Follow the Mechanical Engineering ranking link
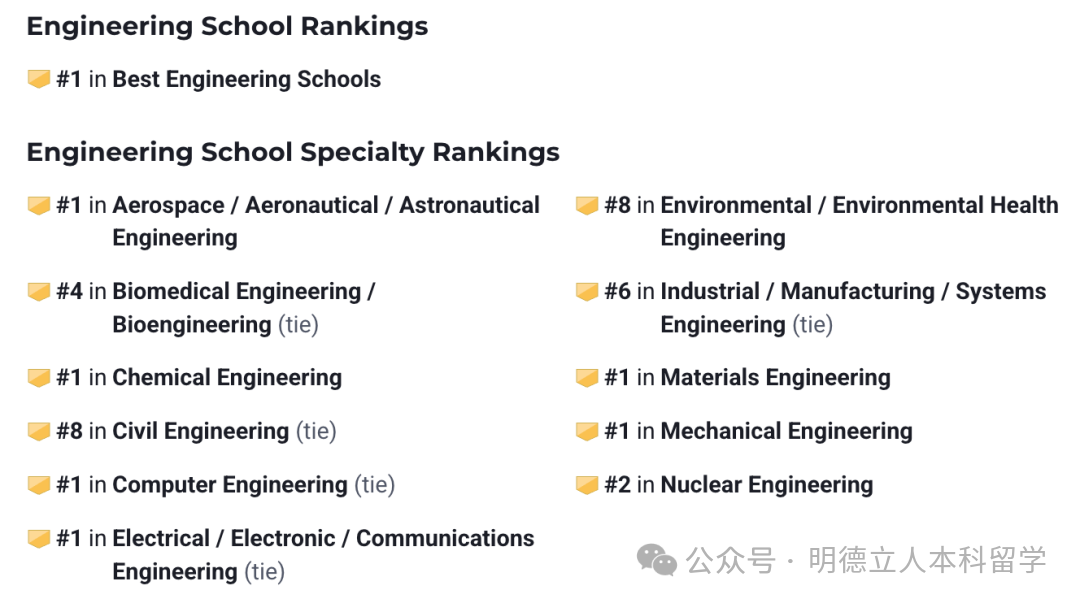This screenshot has height=603, width=1080. (x=787, y=431)
